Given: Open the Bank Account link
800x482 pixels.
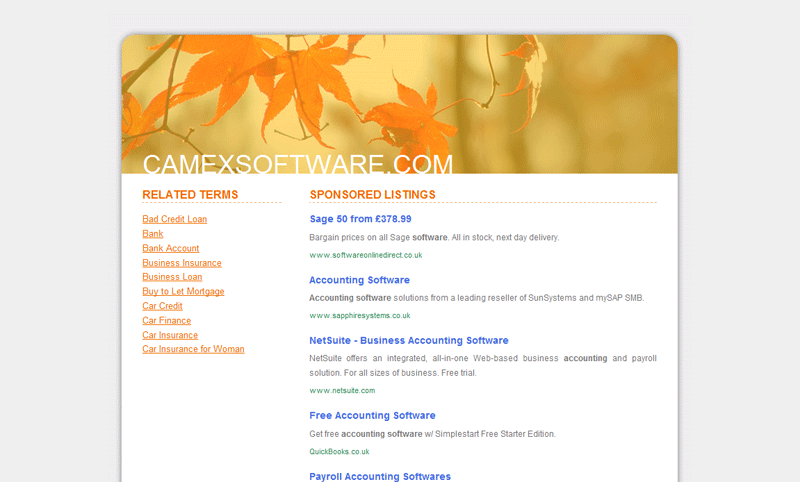Looking at the screenshot, I should 170,248.
